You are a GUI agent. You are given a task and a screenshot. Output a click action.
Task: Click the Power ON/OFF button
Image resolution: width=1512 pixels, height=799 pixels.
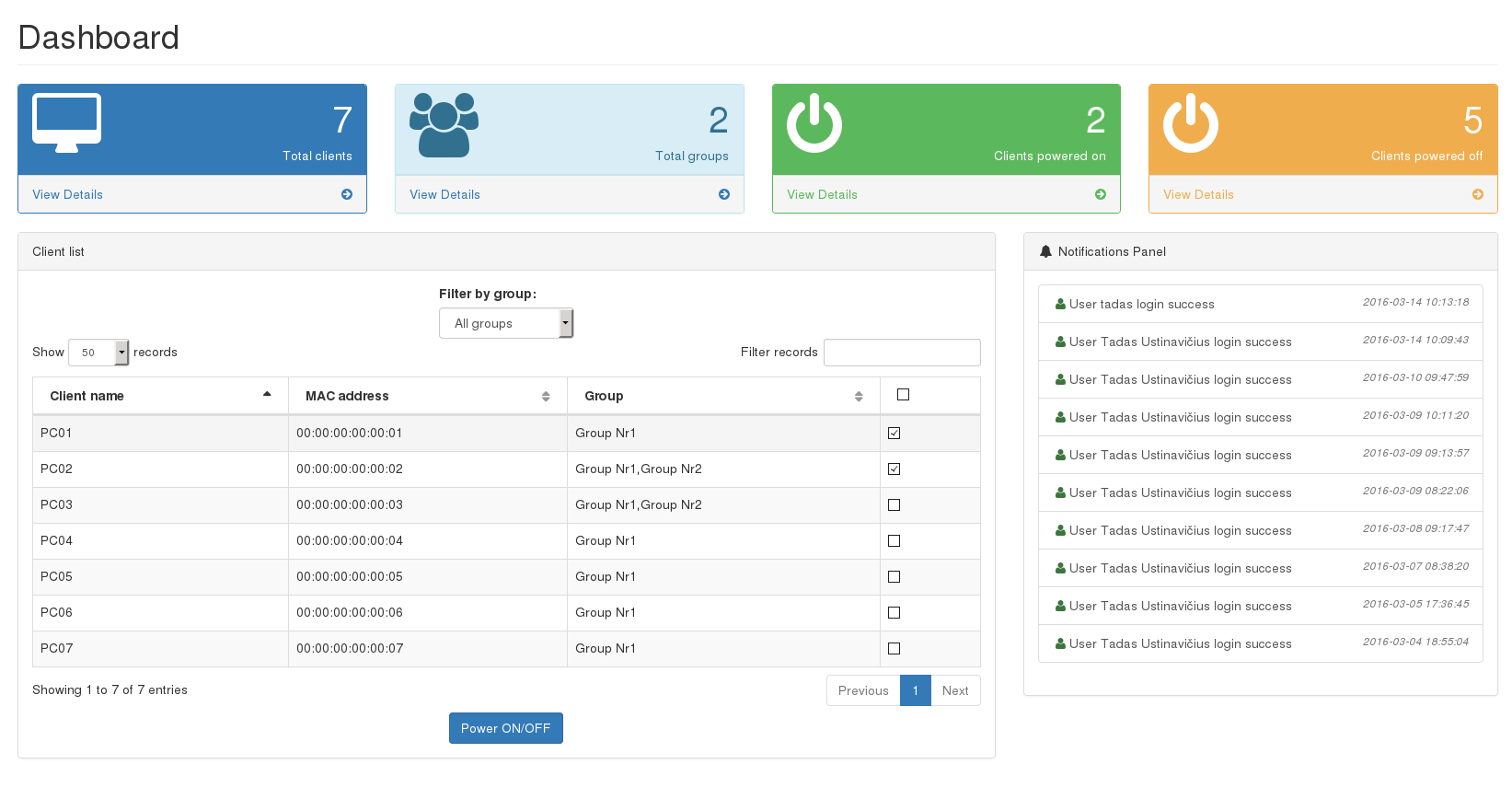[x=506, y=728]
